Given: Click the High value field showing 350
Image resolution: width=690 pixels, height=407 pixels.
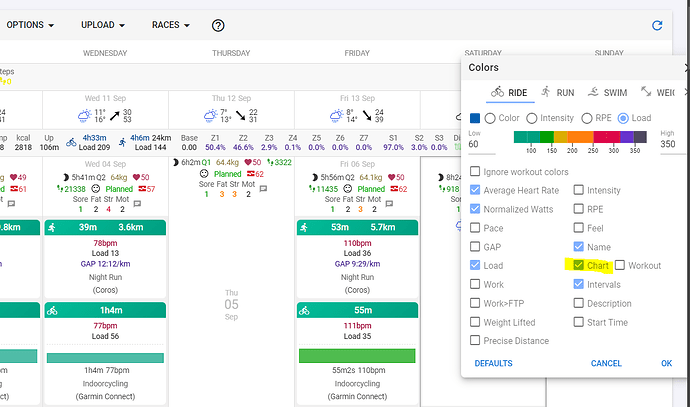Looking at the screenshot, I should [672, 144].
